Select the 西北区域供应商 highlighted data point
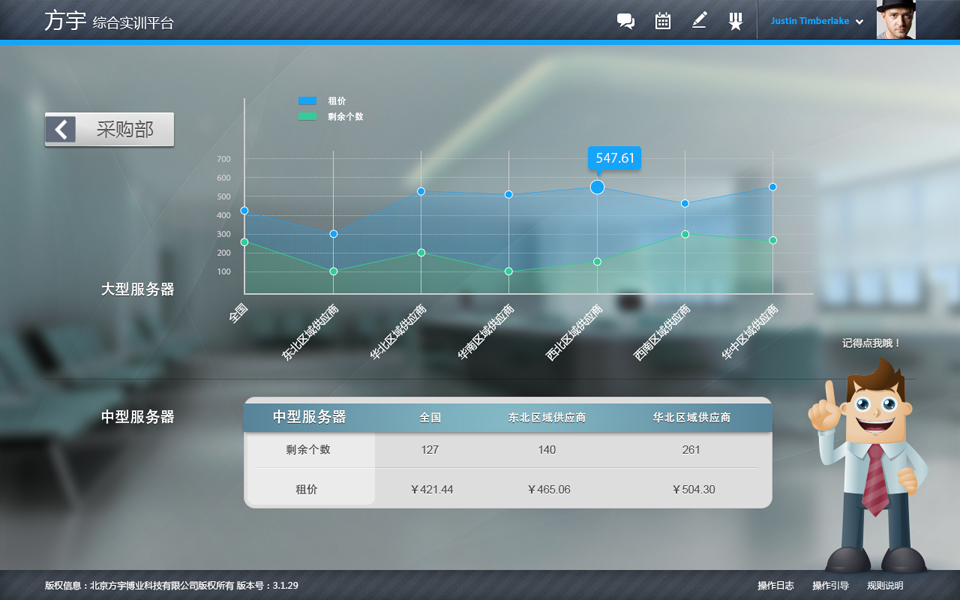The image size is (960, 600). click(x=598, y=187)
